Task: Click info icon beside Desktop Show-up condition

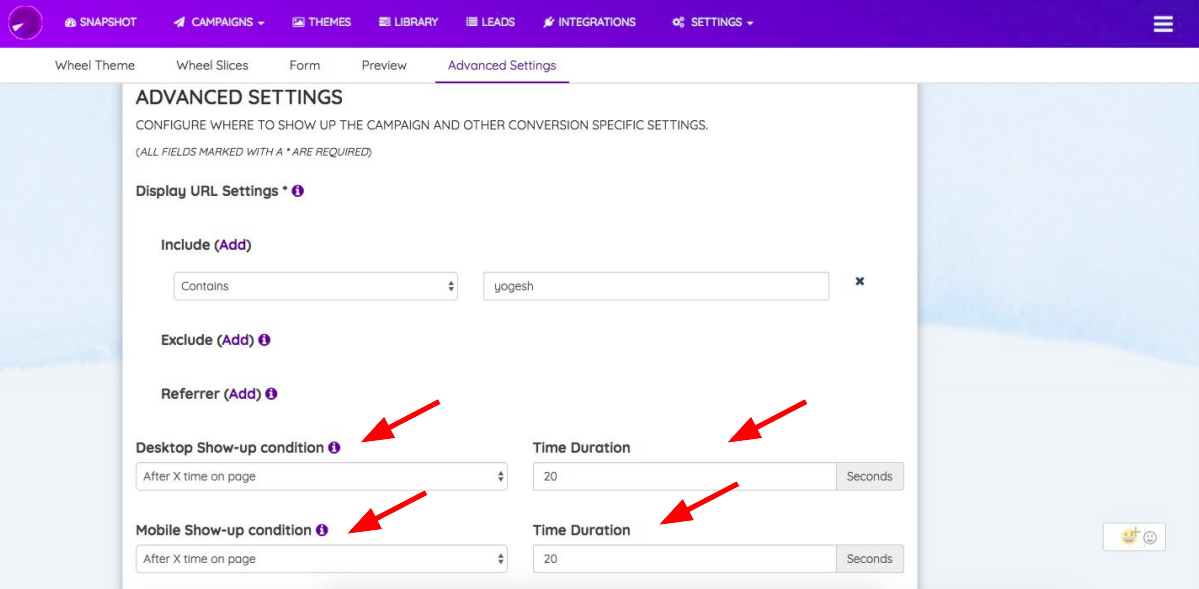Action: (333, 447)
